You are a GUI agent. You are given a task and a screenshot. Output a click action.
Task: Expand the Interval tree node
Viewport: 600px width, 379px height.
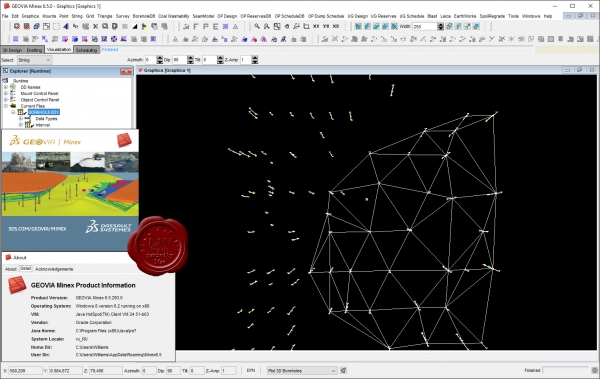point(21,125)
